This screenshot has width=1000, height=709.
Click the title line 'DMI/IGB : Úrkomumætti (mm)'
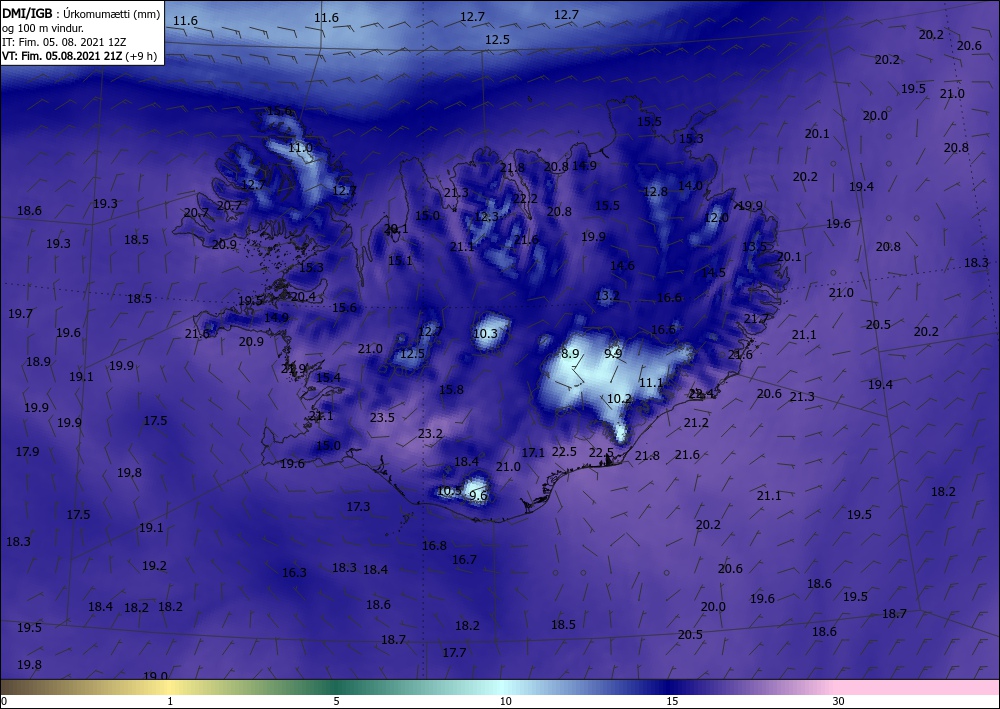80,13
